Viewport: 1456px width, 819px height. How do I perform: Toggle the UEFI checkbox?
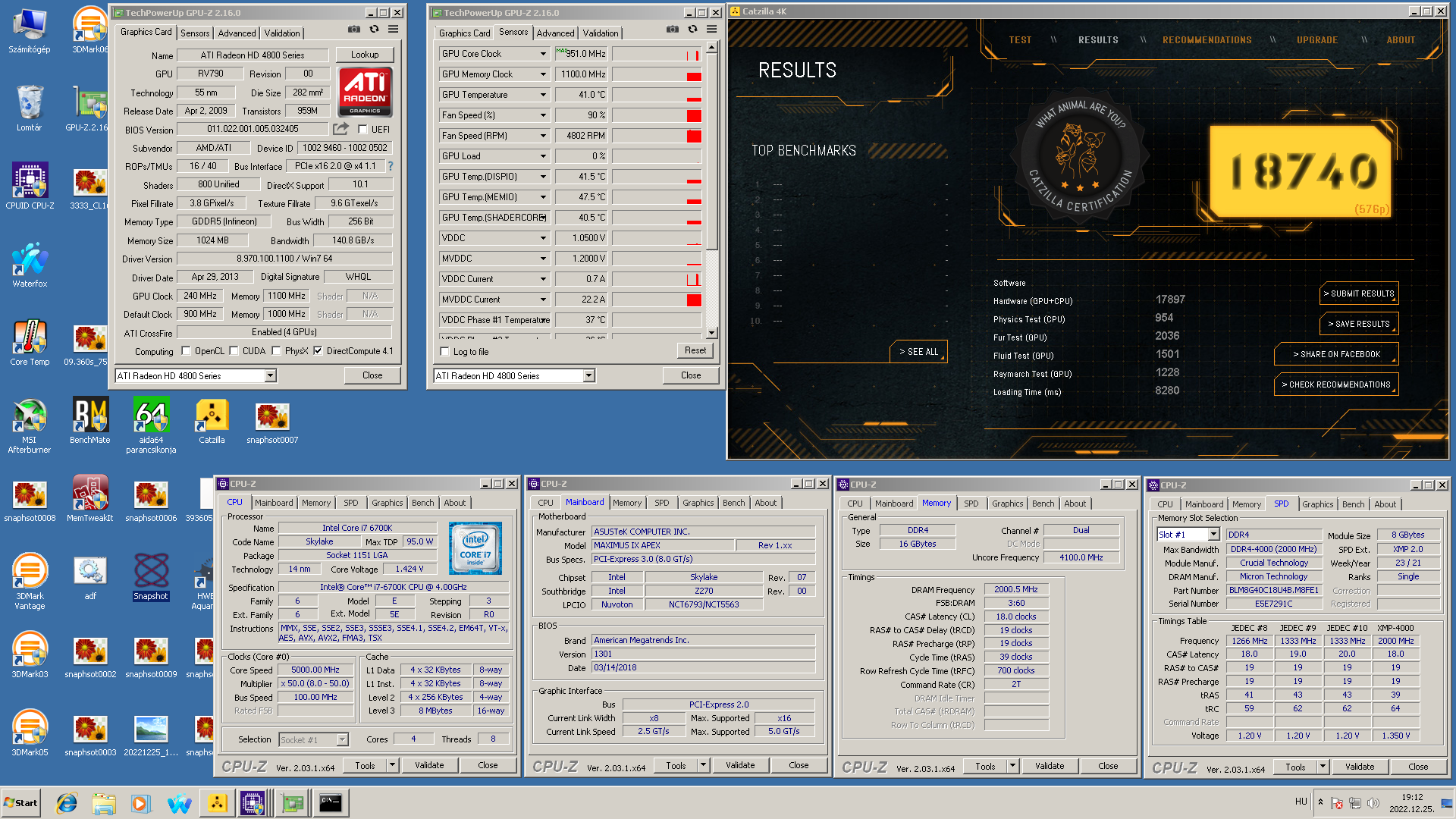tap(363, 130)
